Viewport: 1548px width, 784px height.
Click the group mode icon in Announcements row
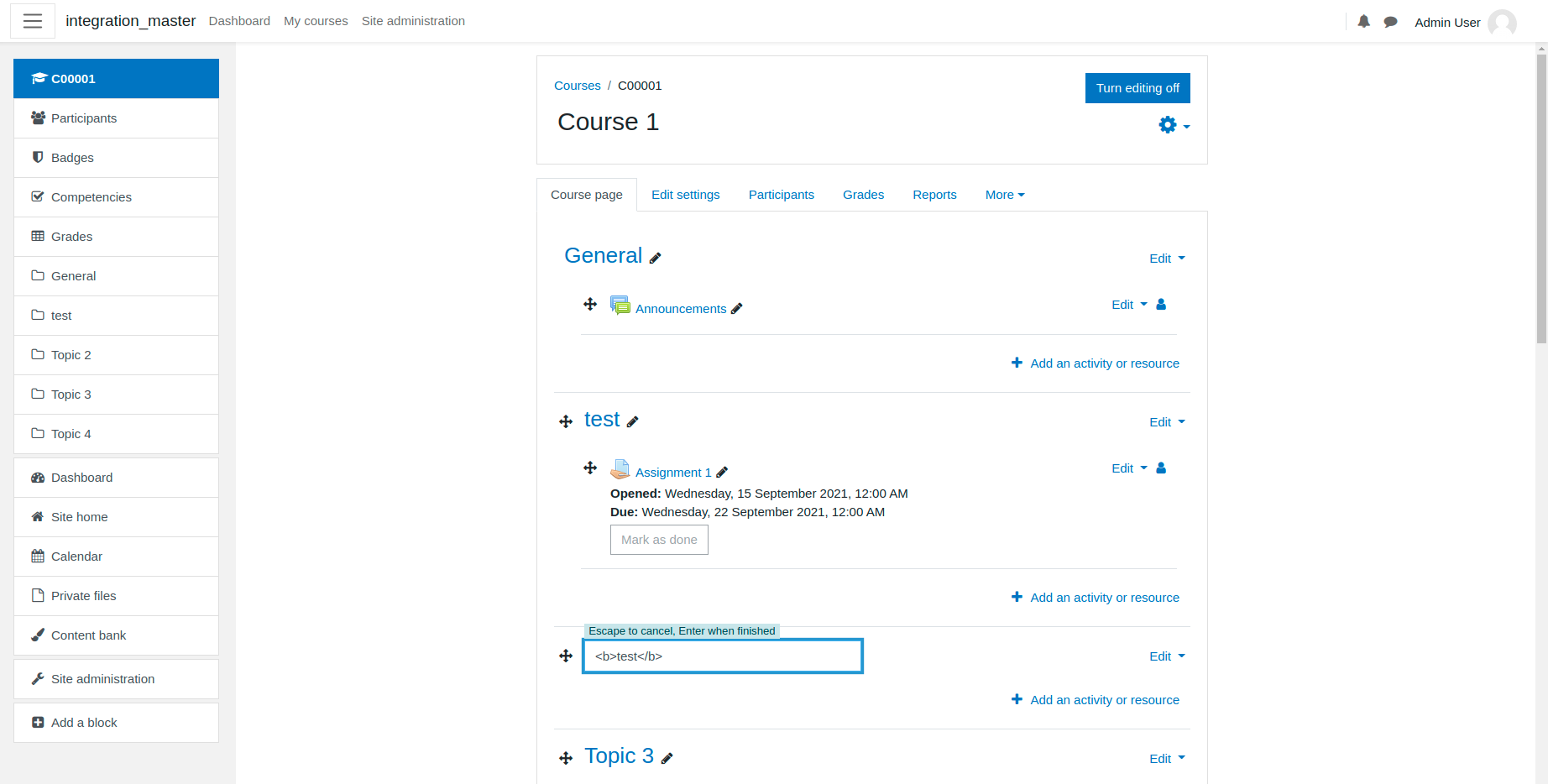tap(1161, 305)
